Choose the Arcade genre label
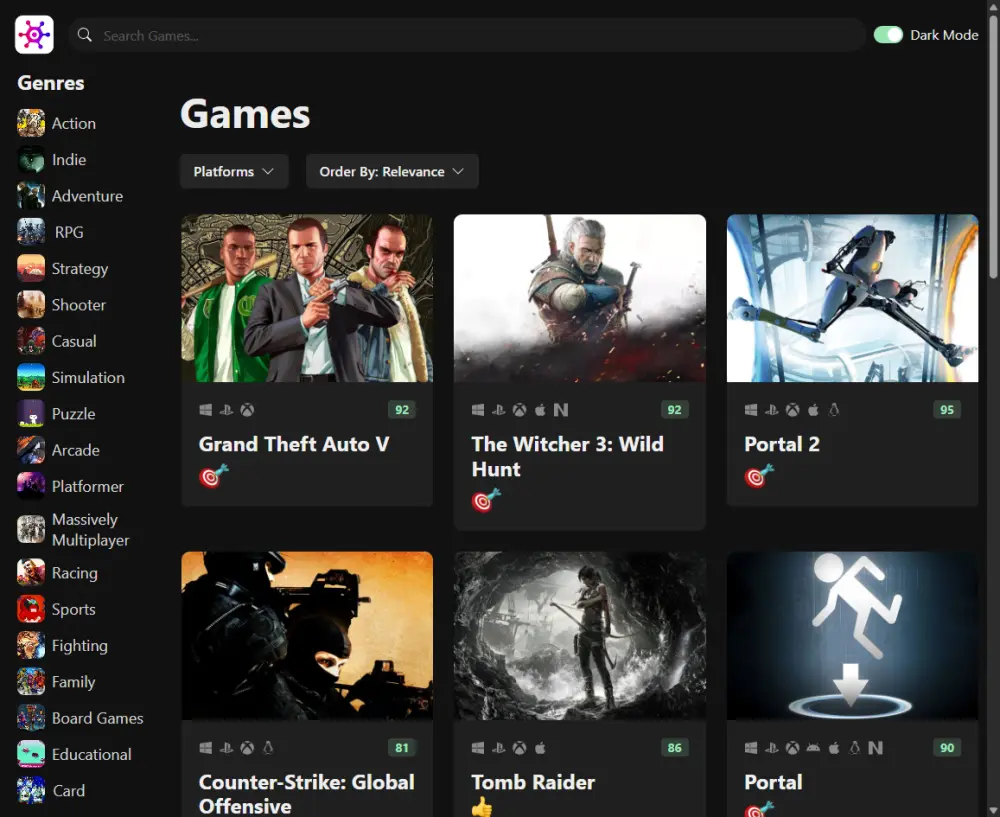 tap(75, 450)
